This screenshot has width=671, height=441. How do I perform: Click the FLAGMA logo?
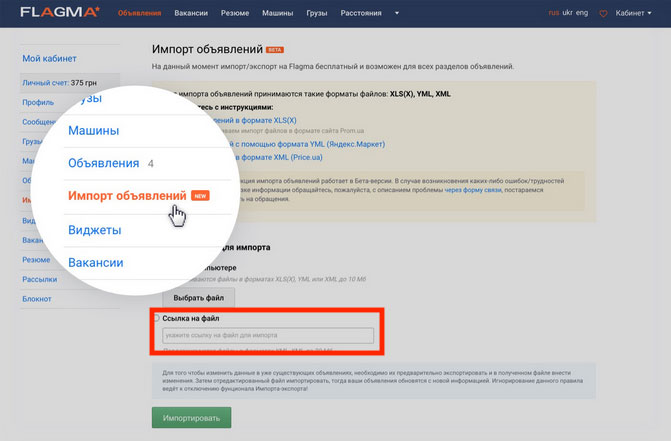[x=60, y=12]
